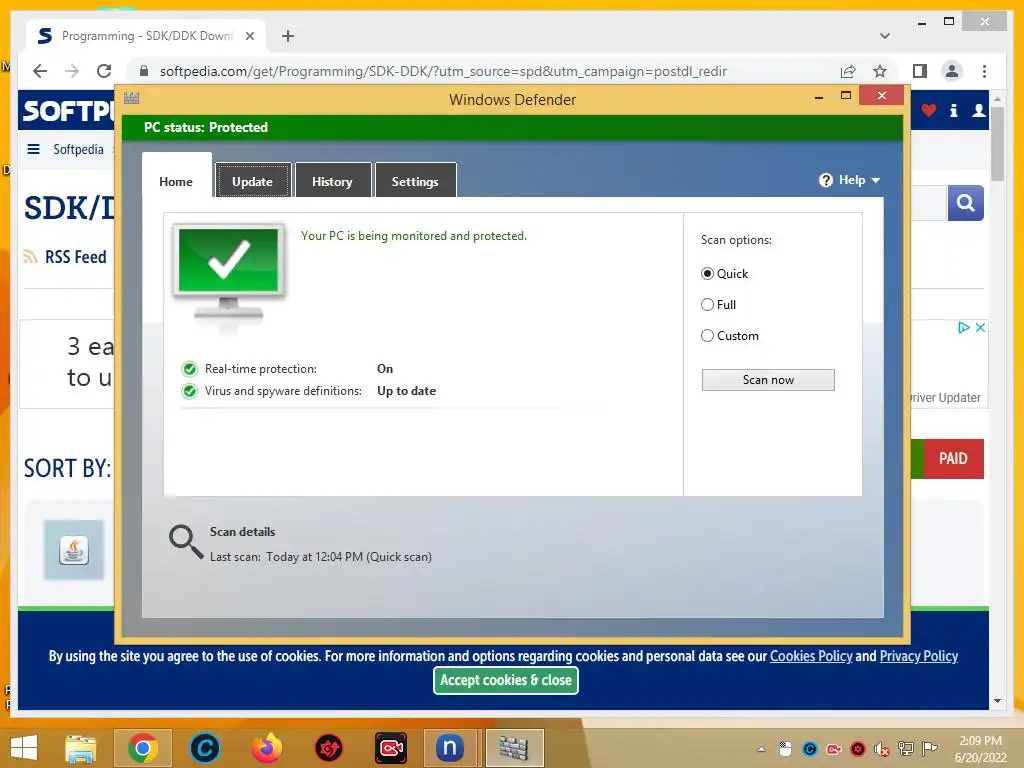Click Windows Defender wall icon in taskbar

(x=514, y=748)
